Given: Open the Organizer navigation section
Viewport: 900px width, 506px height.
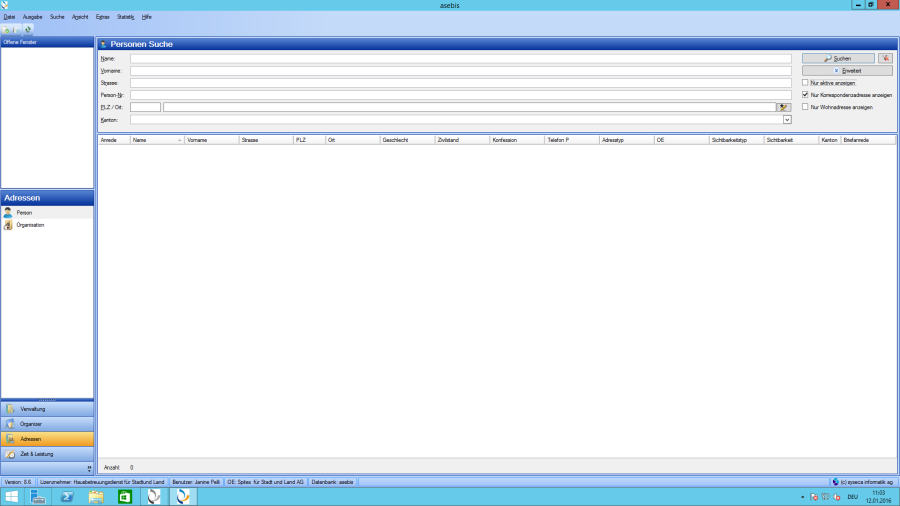Looking at the screenshot, I should 47,424.
